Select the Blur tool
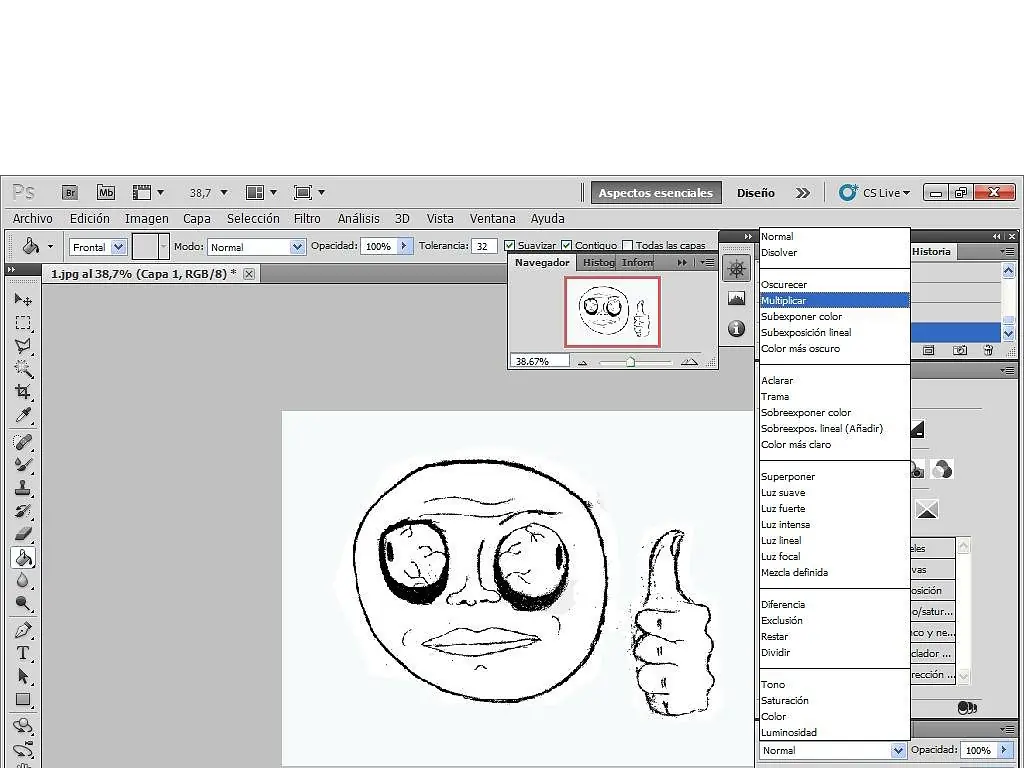Viewport: 1024px width, 768px height. (23, 581)
